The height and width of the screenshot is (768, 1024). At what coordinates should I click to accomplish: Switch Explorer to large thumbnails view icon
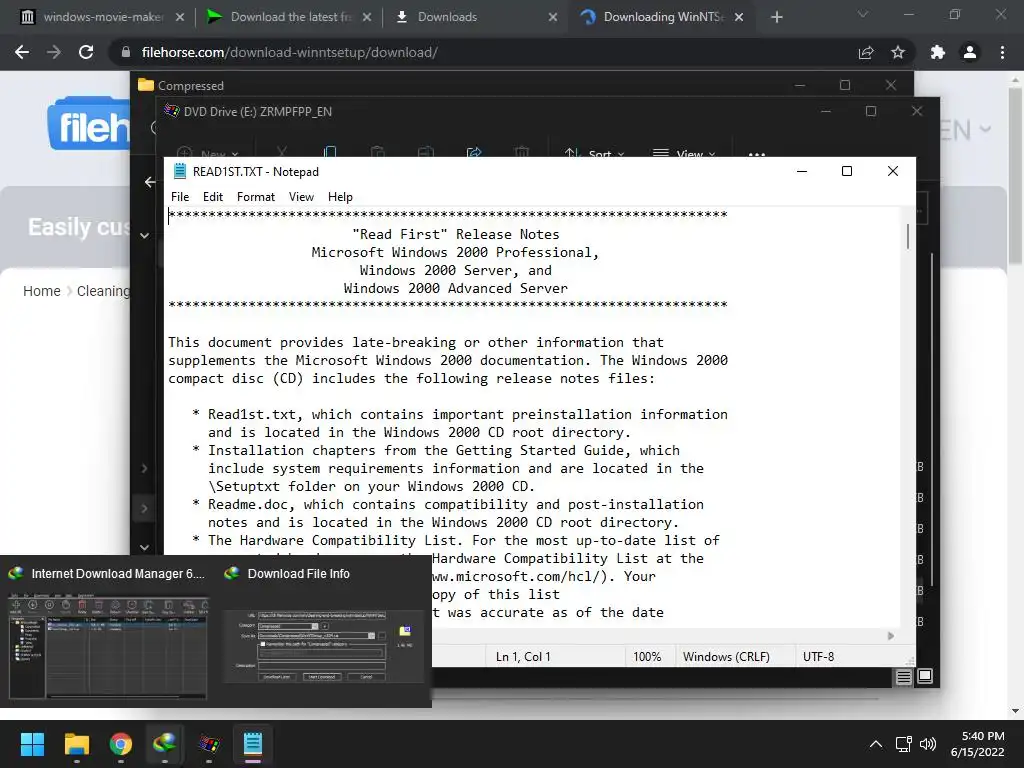(x=925, y=676)
